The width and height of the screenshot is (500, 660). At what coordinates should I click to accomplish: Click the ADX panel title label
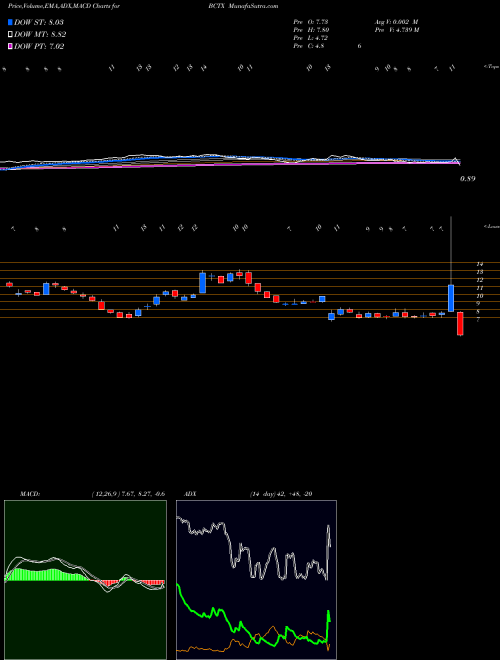191,494
